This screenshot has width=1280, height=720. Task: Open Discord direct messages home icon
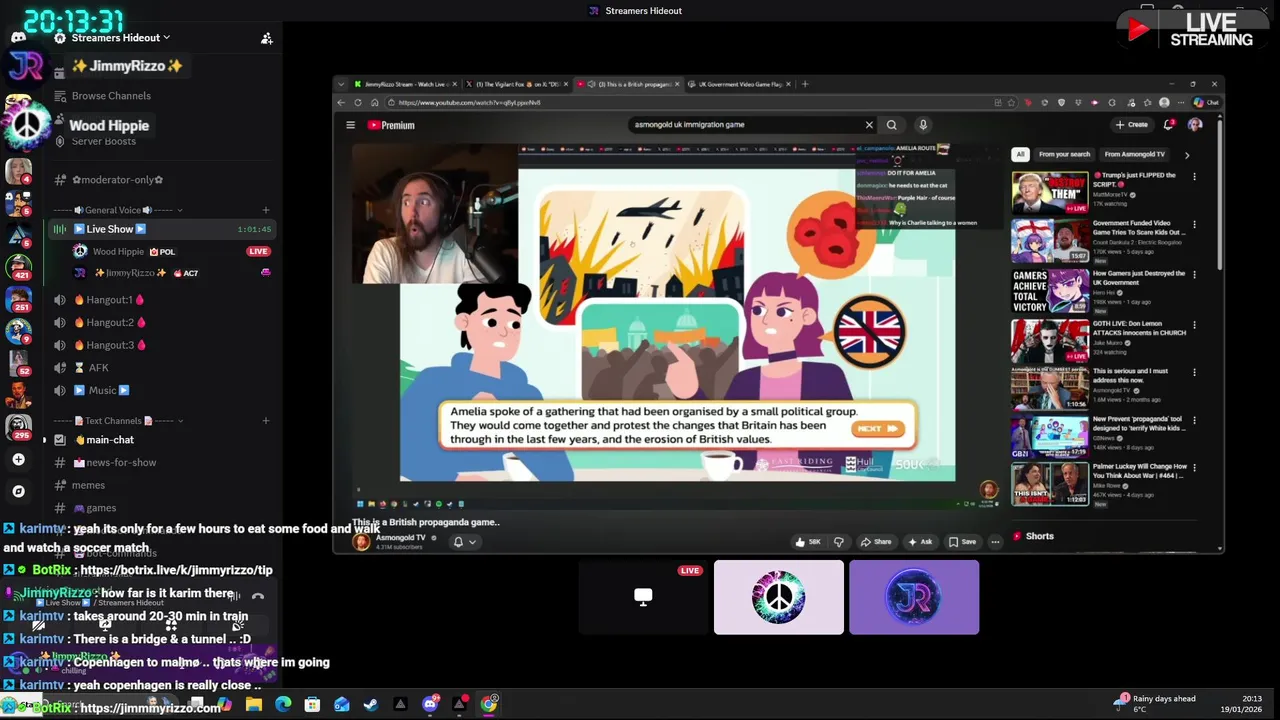(x=18, y=37)
